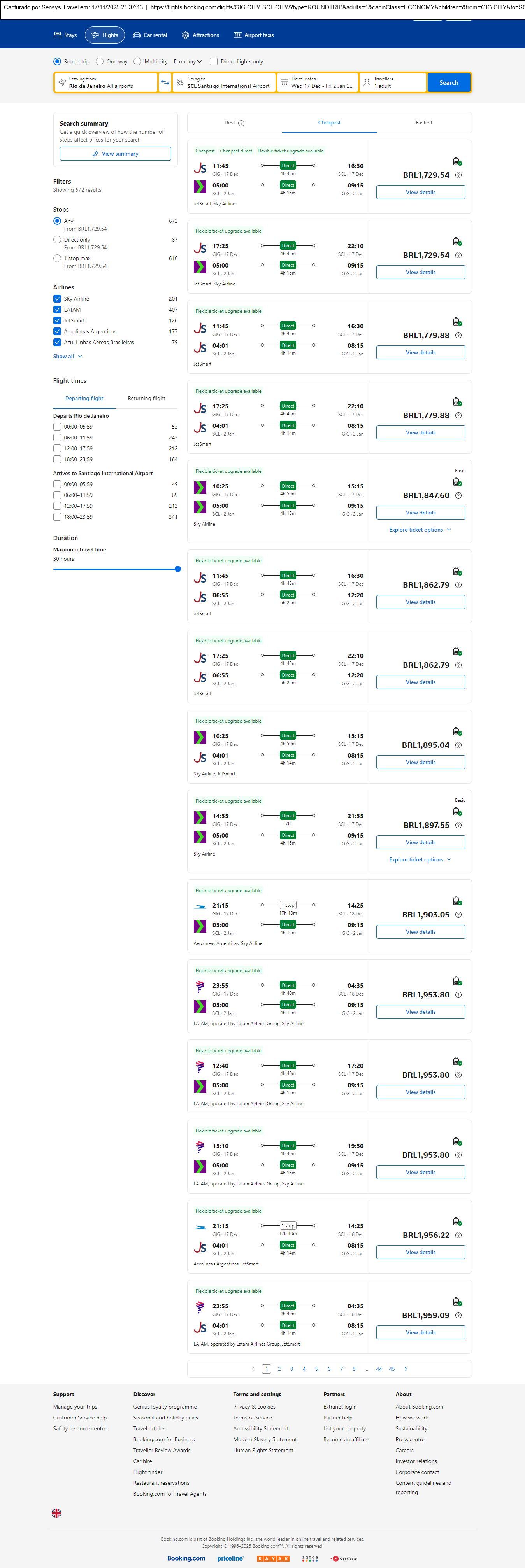Open the Economy cabin class dropdown
Screen dimensions: 525x1568
[188, 61]
